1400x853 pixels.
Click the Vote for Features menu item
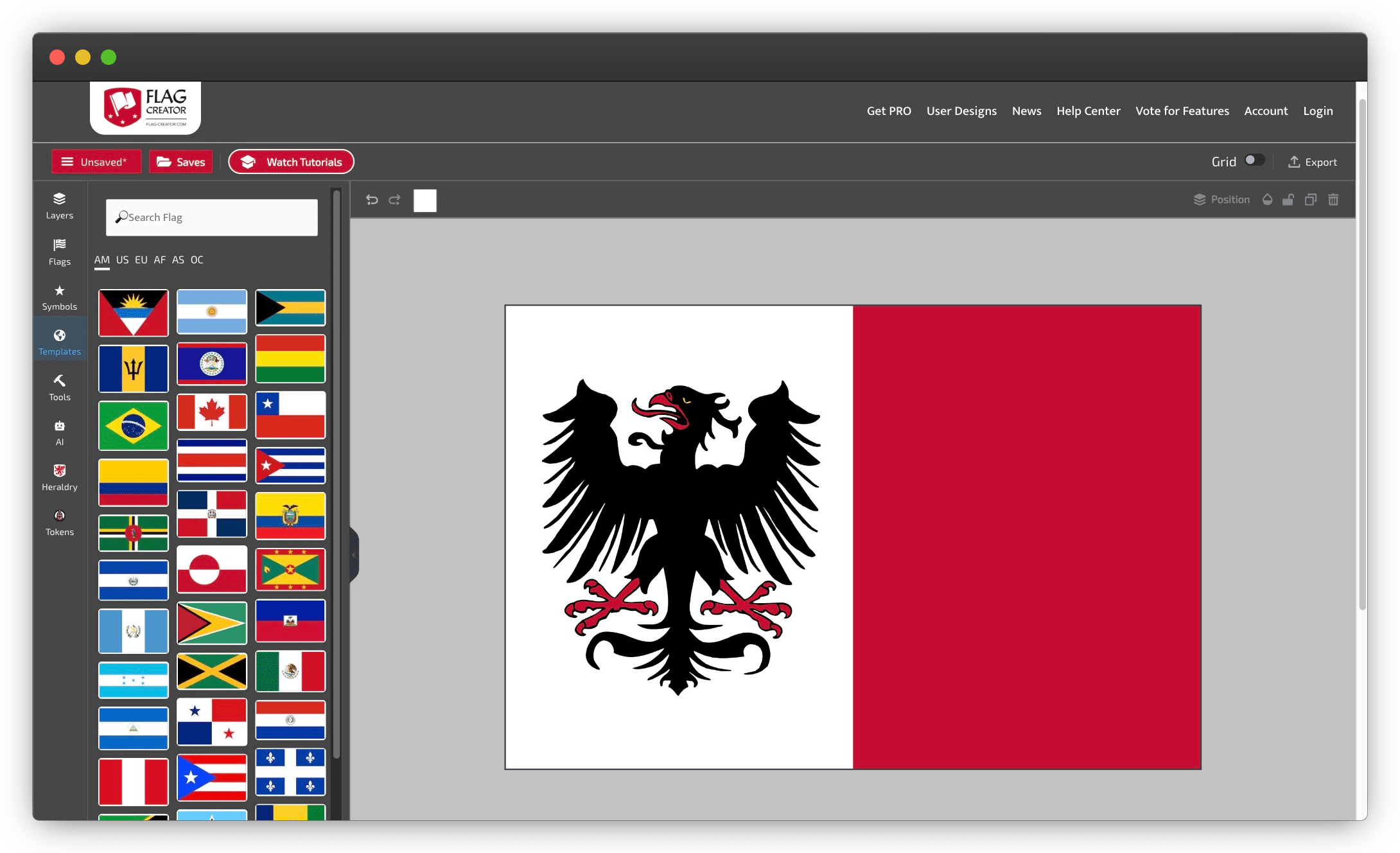coord(1182,110)
